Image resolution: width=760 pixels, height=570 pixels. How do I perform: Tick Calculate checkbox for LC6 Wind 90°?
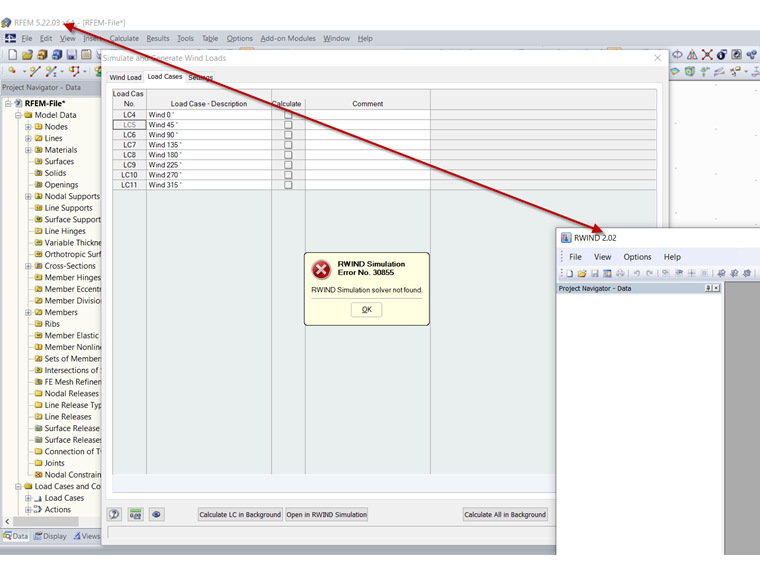(288, 135)
